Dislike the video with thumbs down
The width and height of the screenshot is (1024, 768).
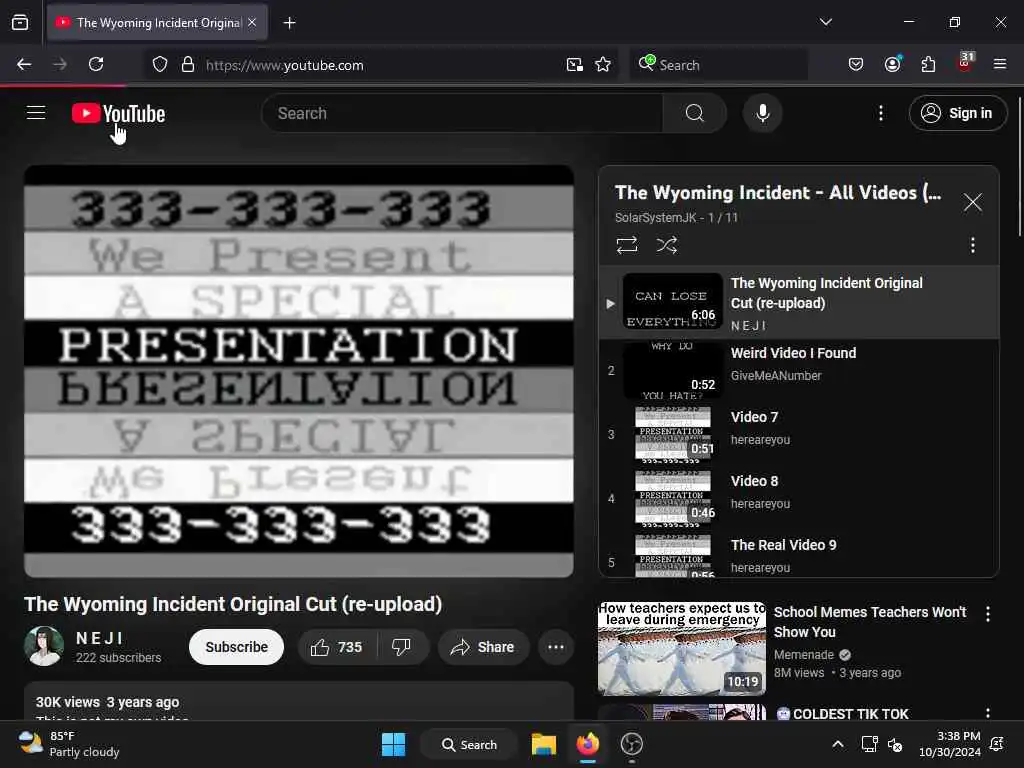click(x=401, y=647)
